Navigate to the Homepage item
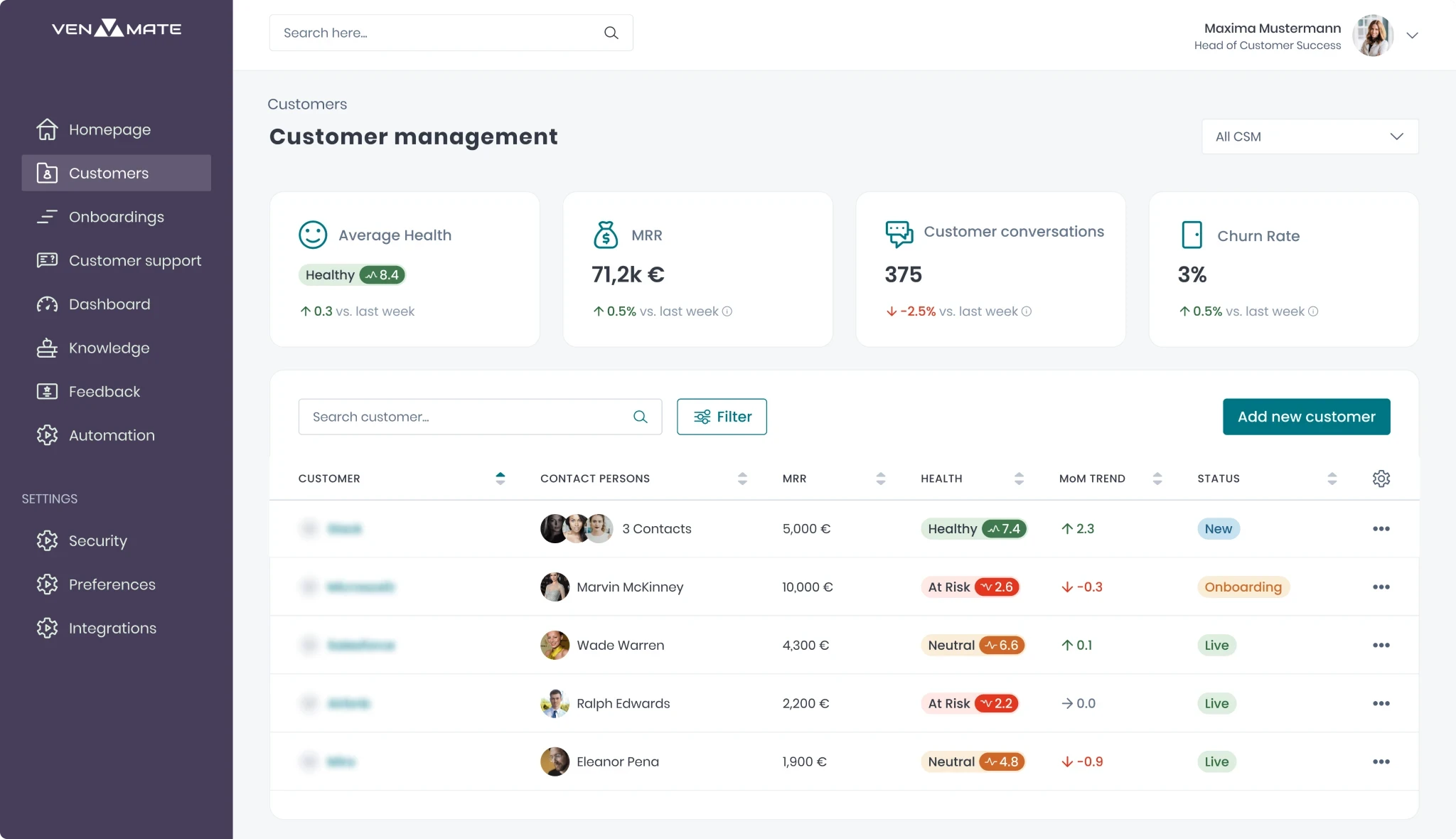 pyautogui.click(x=109, y=129)
